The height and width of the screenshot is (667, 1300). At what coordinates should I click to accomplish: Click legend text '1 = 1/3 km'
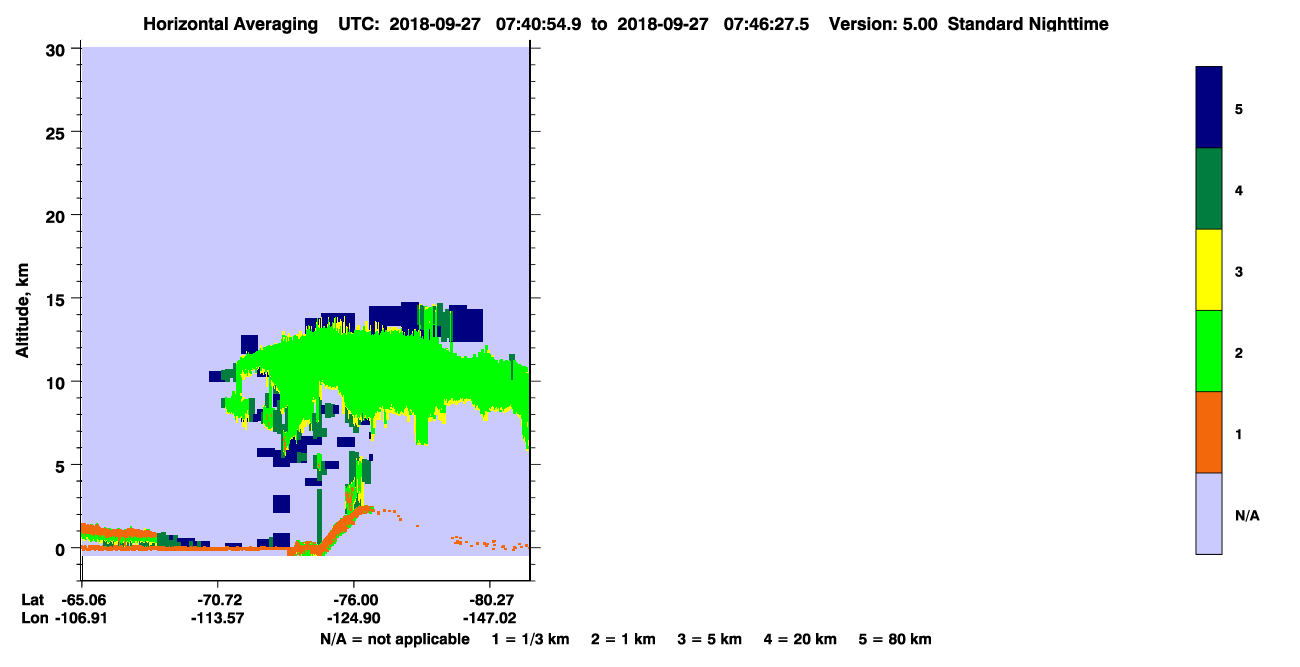click(531, 639)
